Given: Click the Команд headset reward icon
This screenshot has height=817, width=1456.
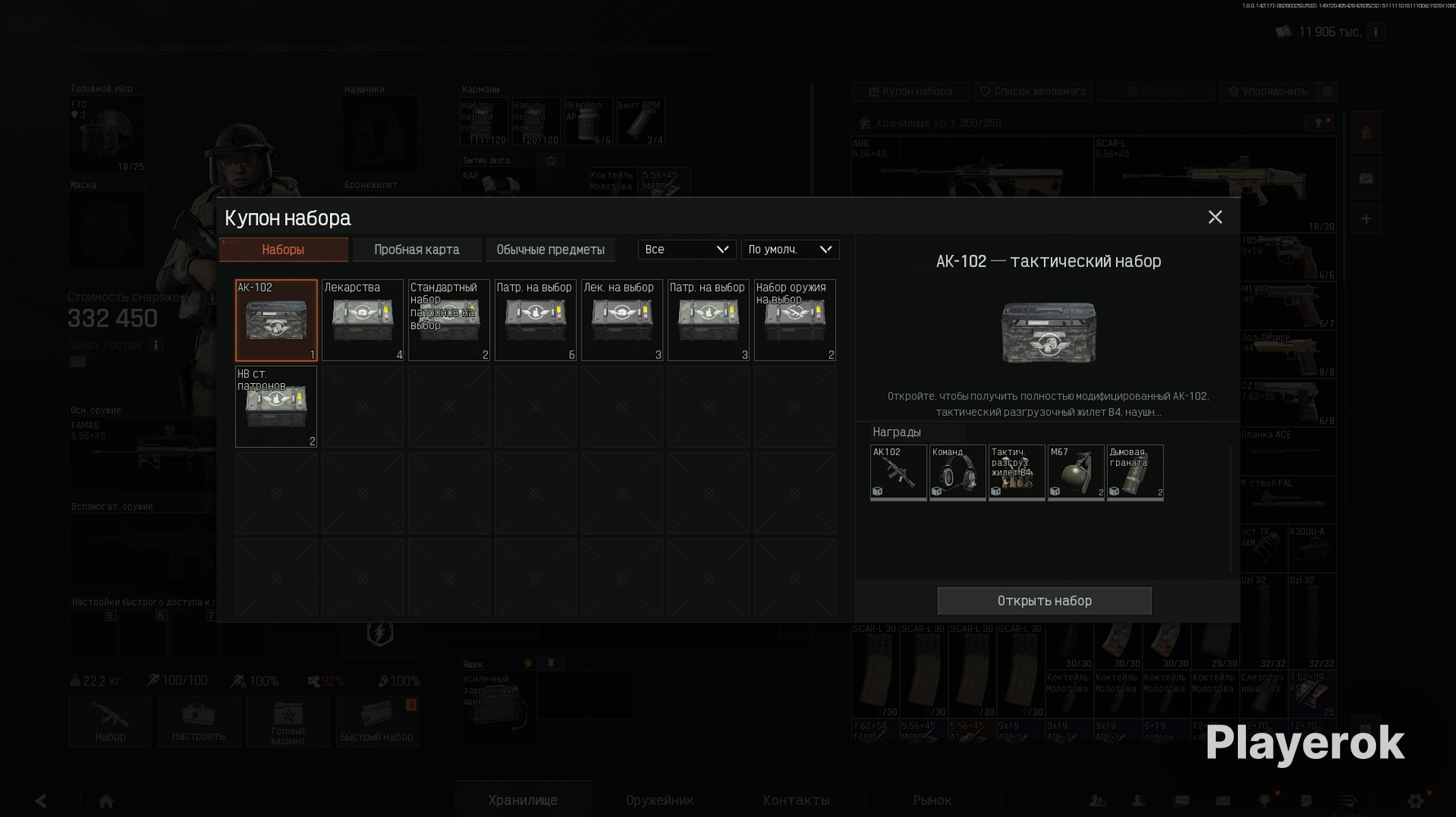Looking at the screenshot, I should tap(958, 472).
